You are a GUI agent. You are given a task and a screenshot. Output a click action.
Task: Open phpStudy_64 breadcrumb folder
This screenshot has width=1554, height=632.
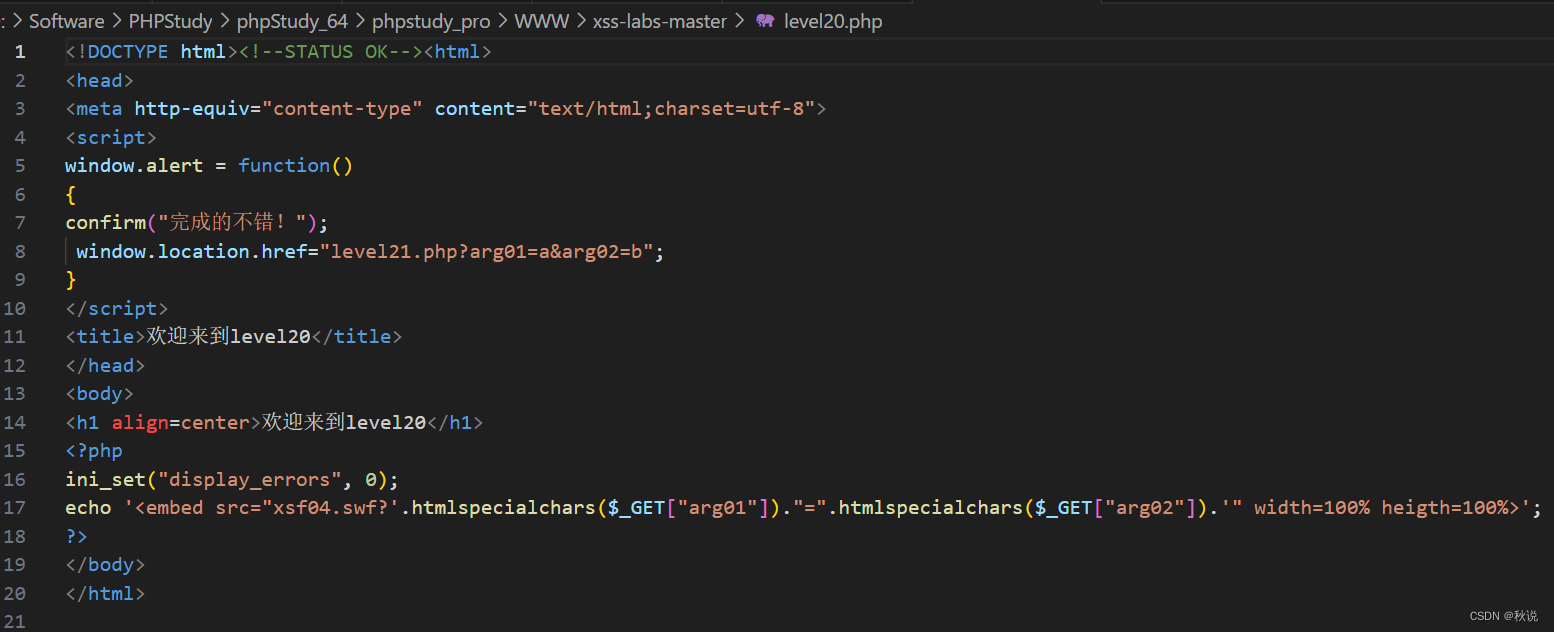click(292, 21)
